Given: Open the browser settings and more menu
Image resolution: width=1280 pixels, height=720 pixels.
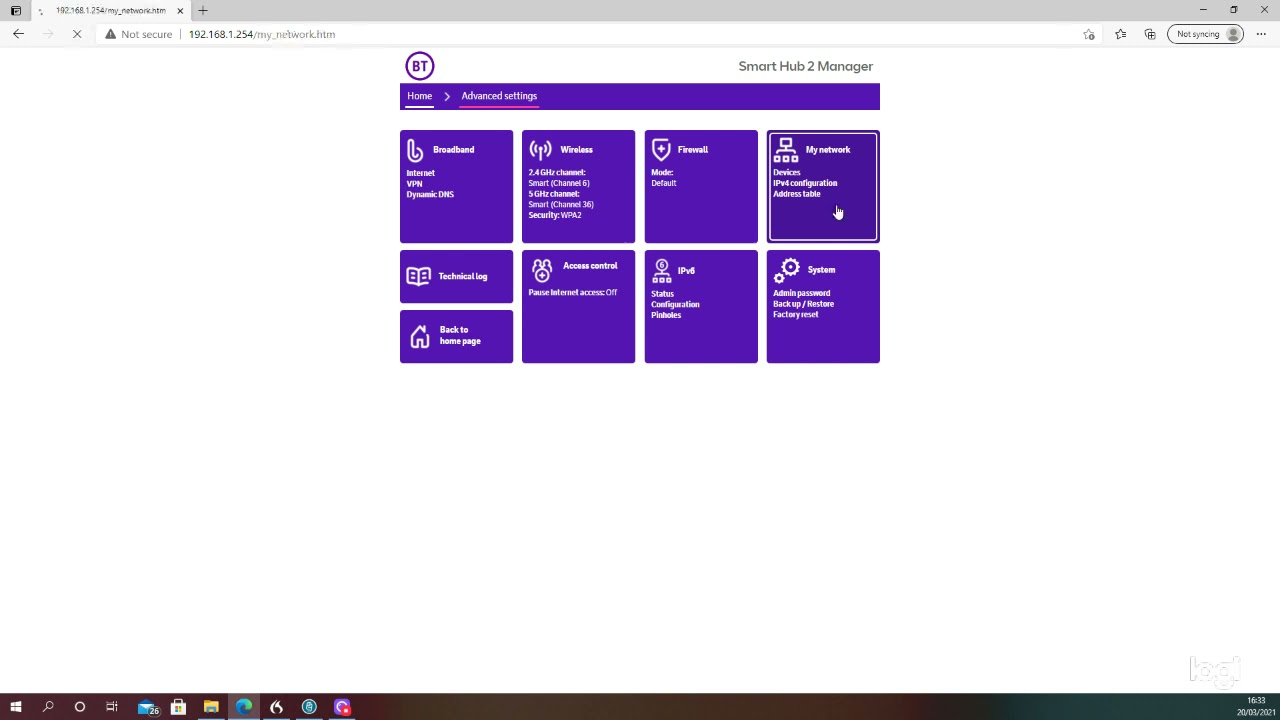Looking at the screenshot, I should (x=1262, y=34).
